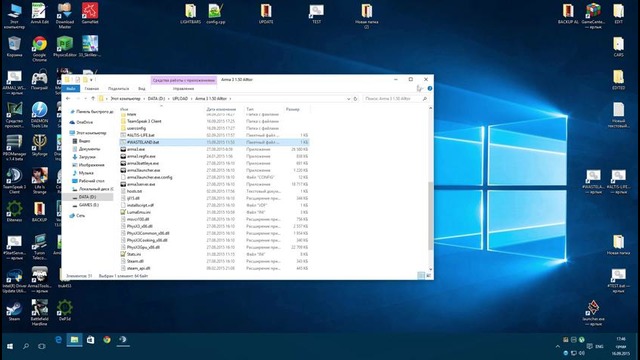The image size is (640, 360).
Task: Open Microsoft Edge from taskbar
Action: point(58,340)
